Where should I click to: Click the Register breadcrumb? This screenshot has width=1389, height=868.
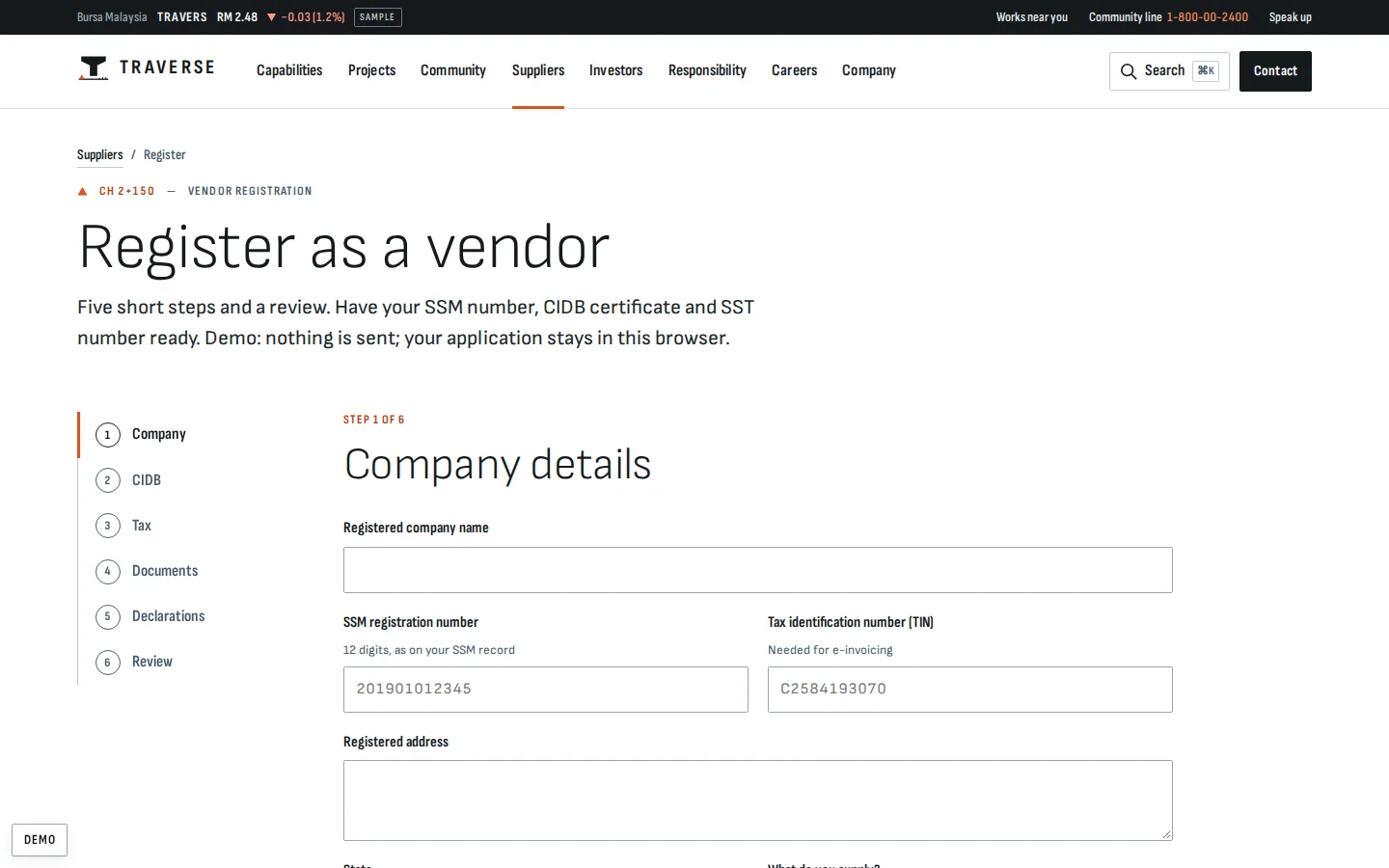pyautogui.click(x=165, y=154)
